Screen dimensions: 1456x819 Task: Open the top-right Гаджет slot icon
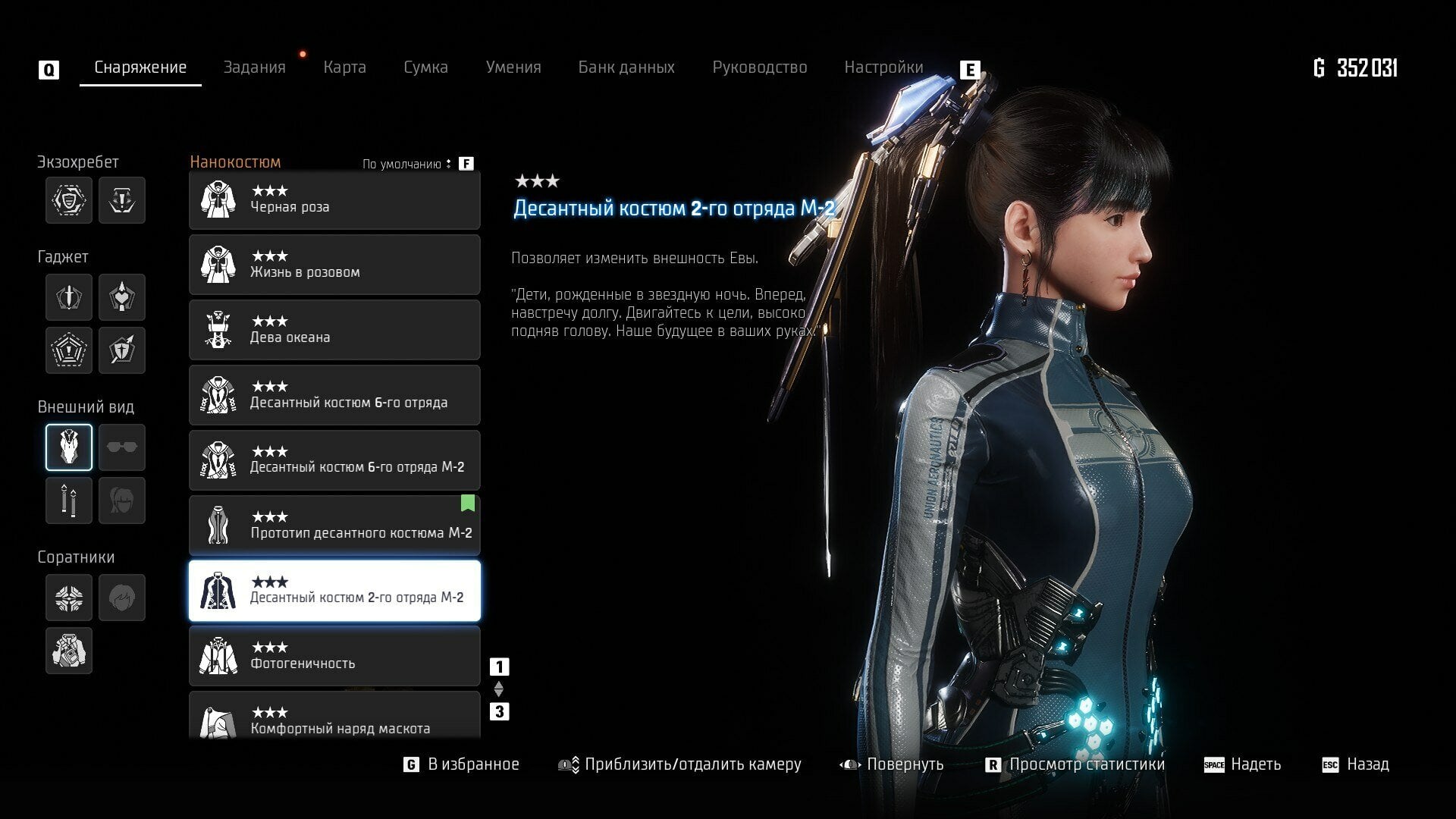pos(122,297)
